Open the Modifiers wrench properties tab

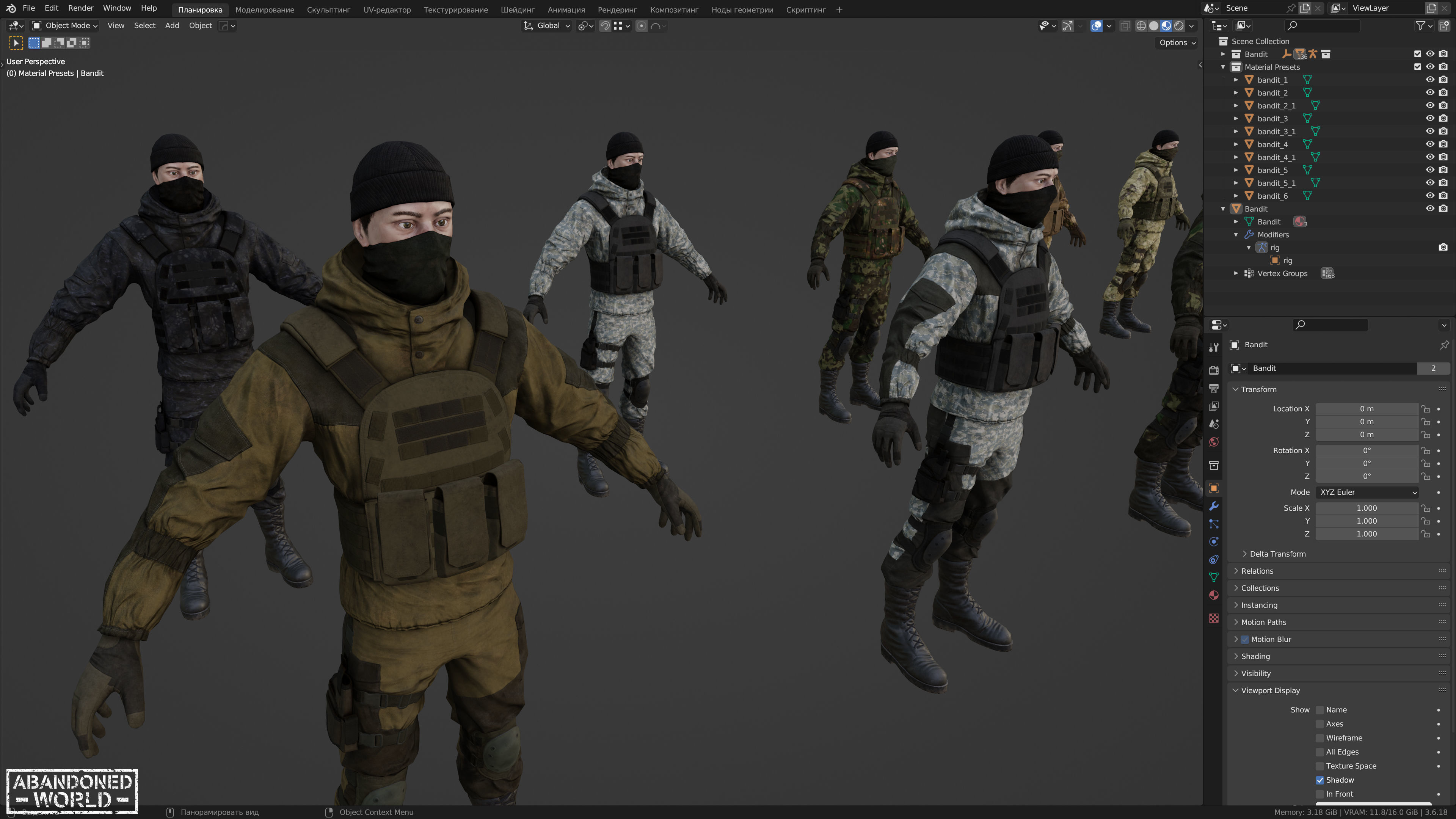tap(1213, 506)
